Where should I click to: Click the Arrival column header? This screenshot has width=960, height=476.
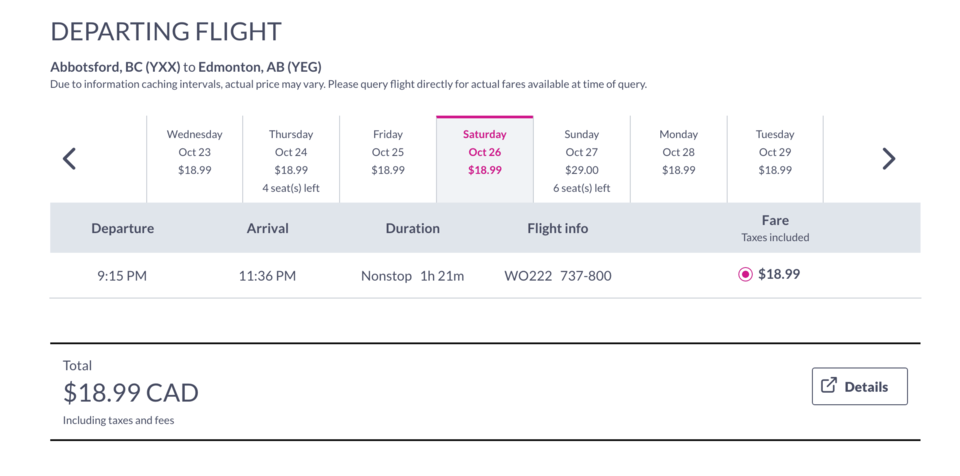268,229
